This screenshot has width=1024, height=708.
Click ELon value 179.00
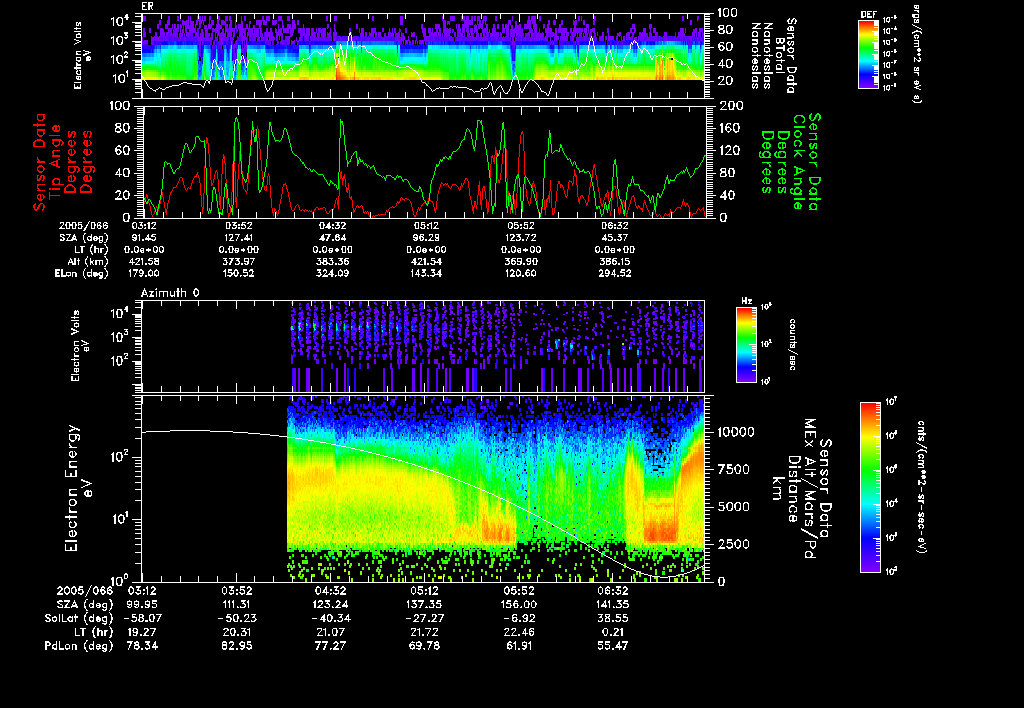144,274
